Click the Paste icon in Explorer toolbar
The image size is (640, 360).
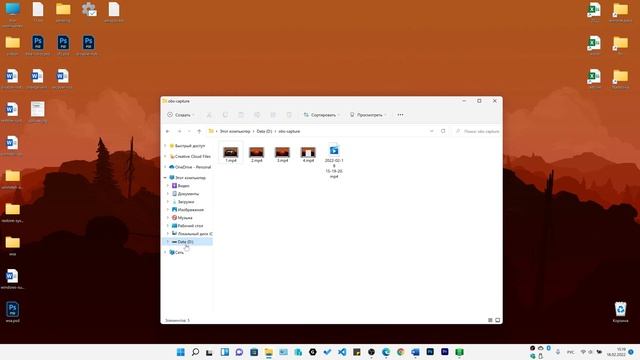(241, 115)
